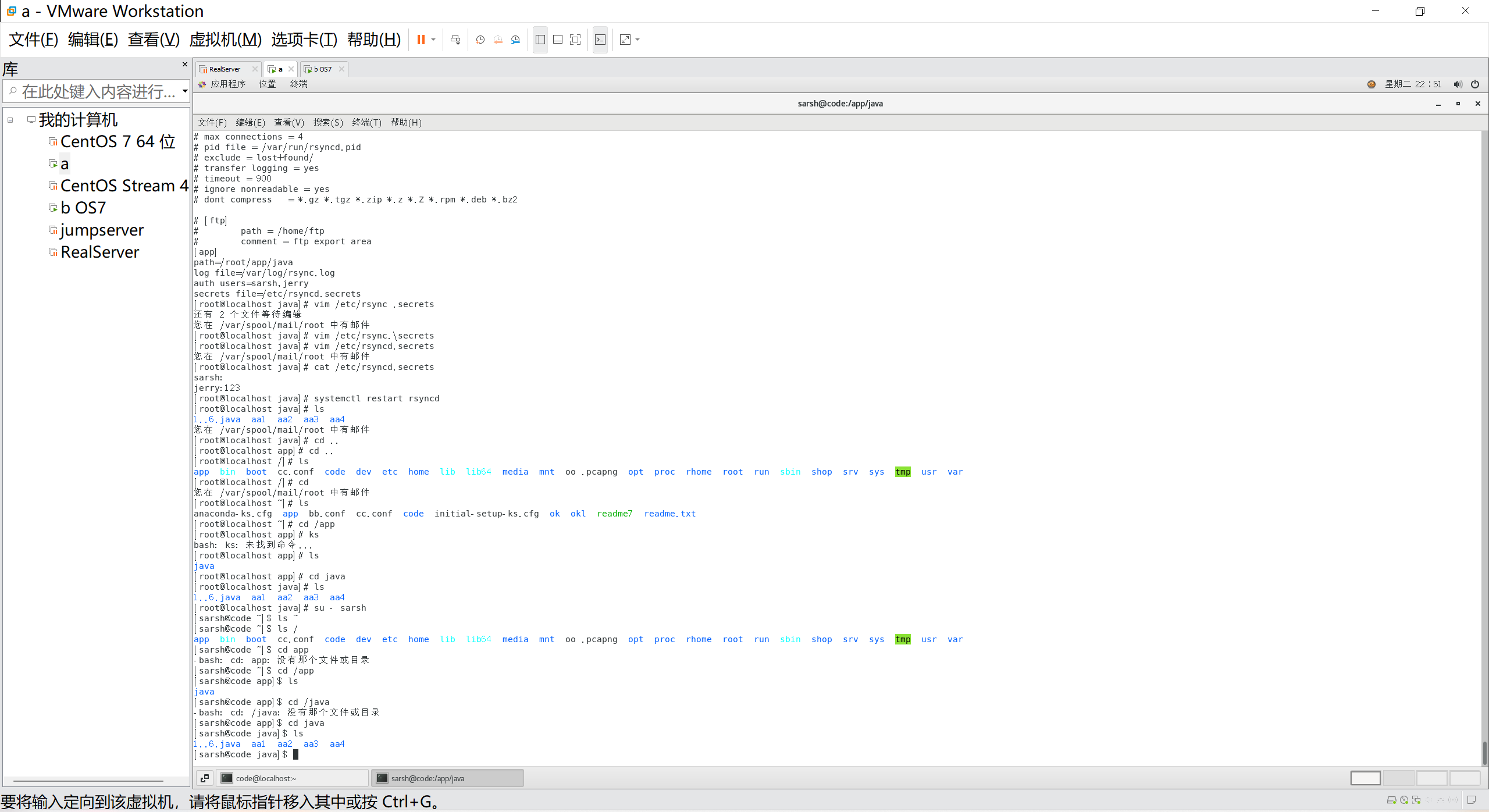Enter full screen mode
This screenshot has width=1489, height=812.
tap(575, 40)
